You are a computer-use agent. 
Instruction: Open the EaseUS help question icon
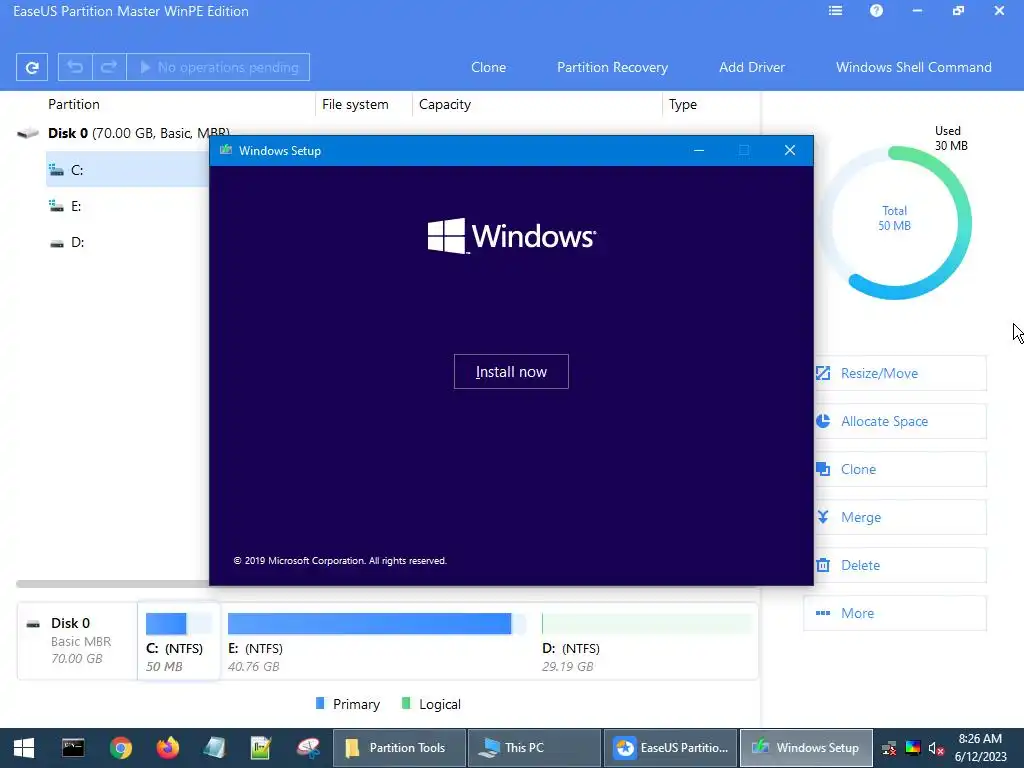click(x=876, y=11)
